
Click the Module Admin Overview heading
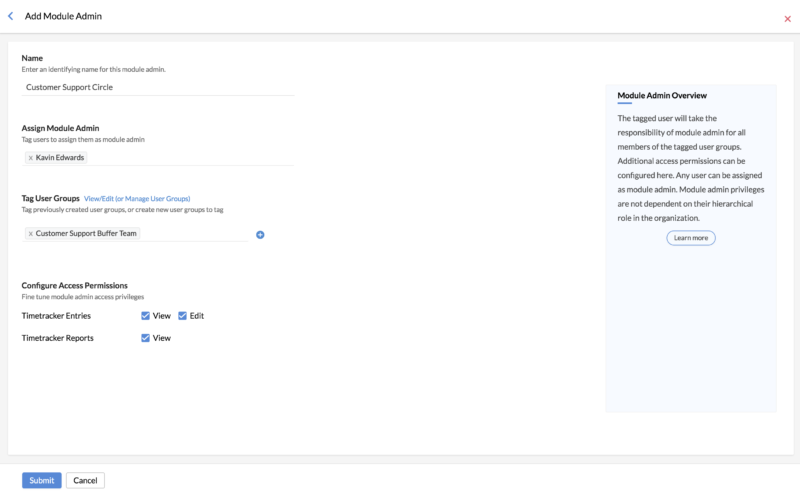pos(662,95)
